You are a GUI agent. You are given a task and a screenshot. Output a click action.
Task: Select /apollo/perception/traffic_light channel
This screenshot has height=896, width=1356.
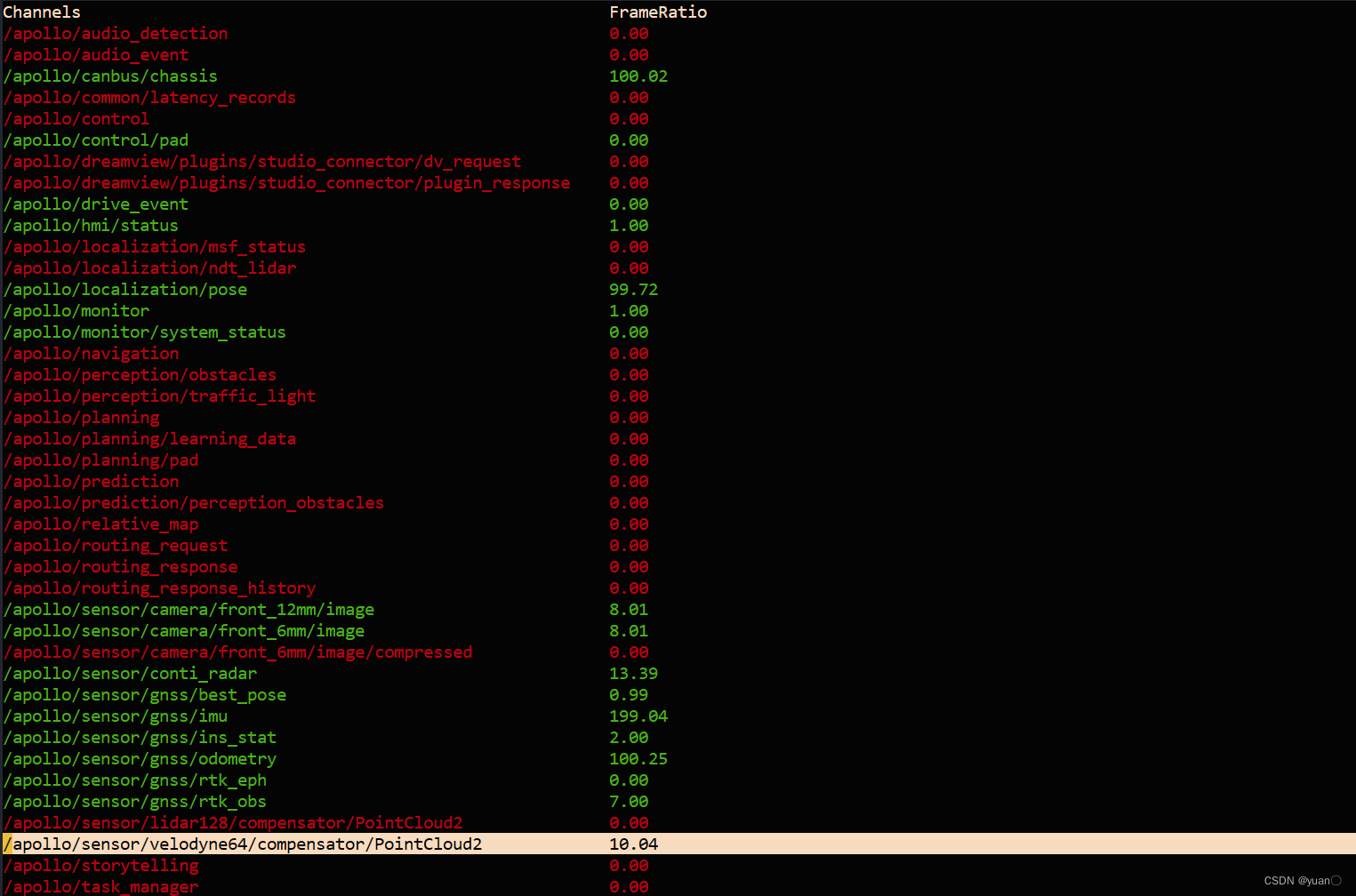[159, 396]
